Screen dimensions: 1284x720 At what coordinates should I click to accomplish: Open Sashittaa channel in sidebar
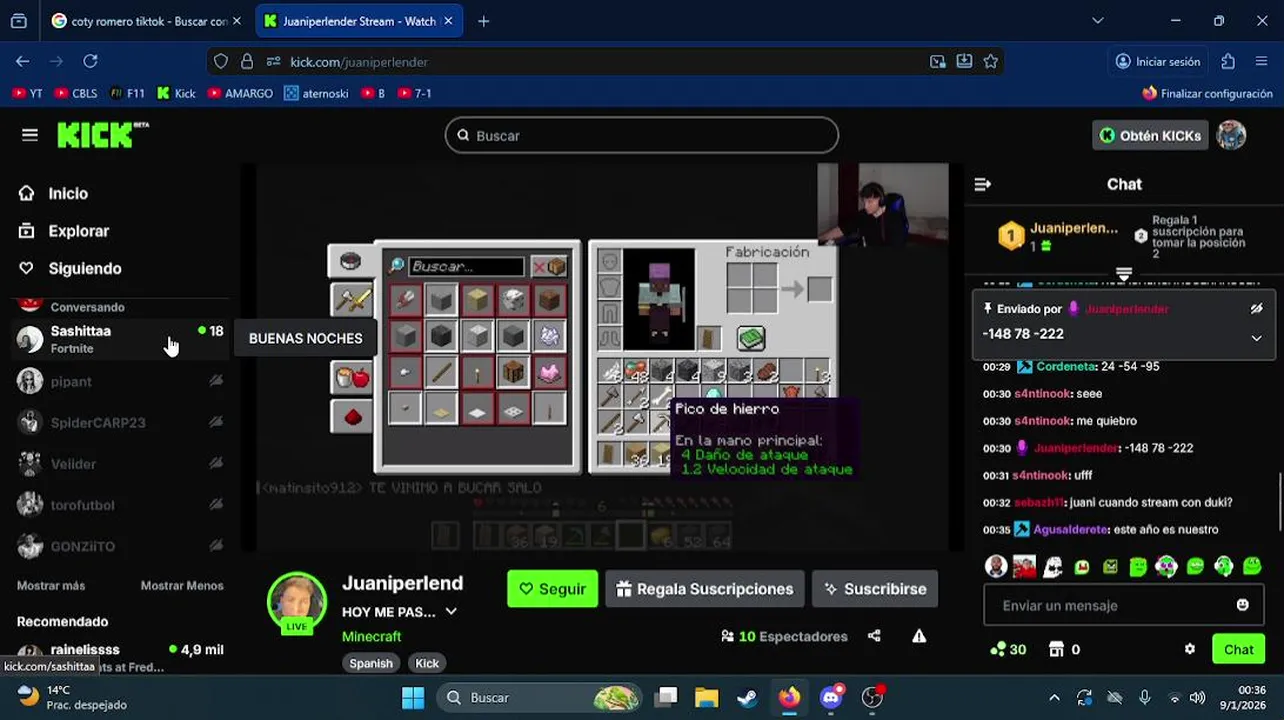(x=120, y=339)
